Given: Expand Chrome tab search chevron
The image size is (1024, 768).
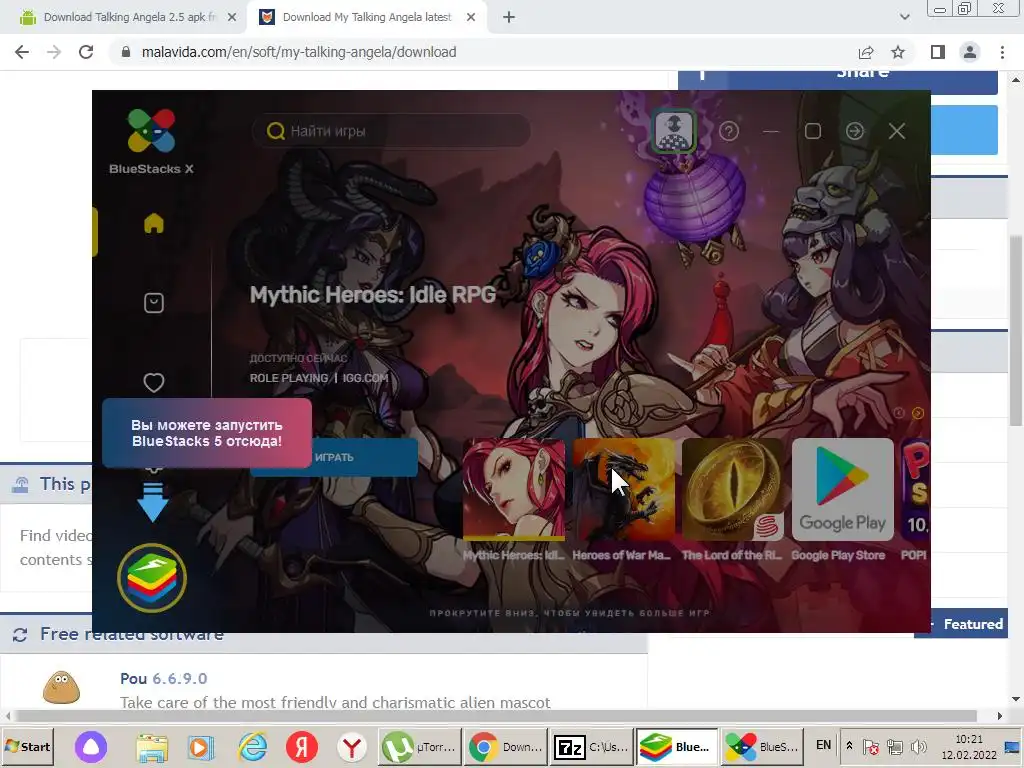Looking at the screenshot, I should pyautogui.click(x=904, y=18).
